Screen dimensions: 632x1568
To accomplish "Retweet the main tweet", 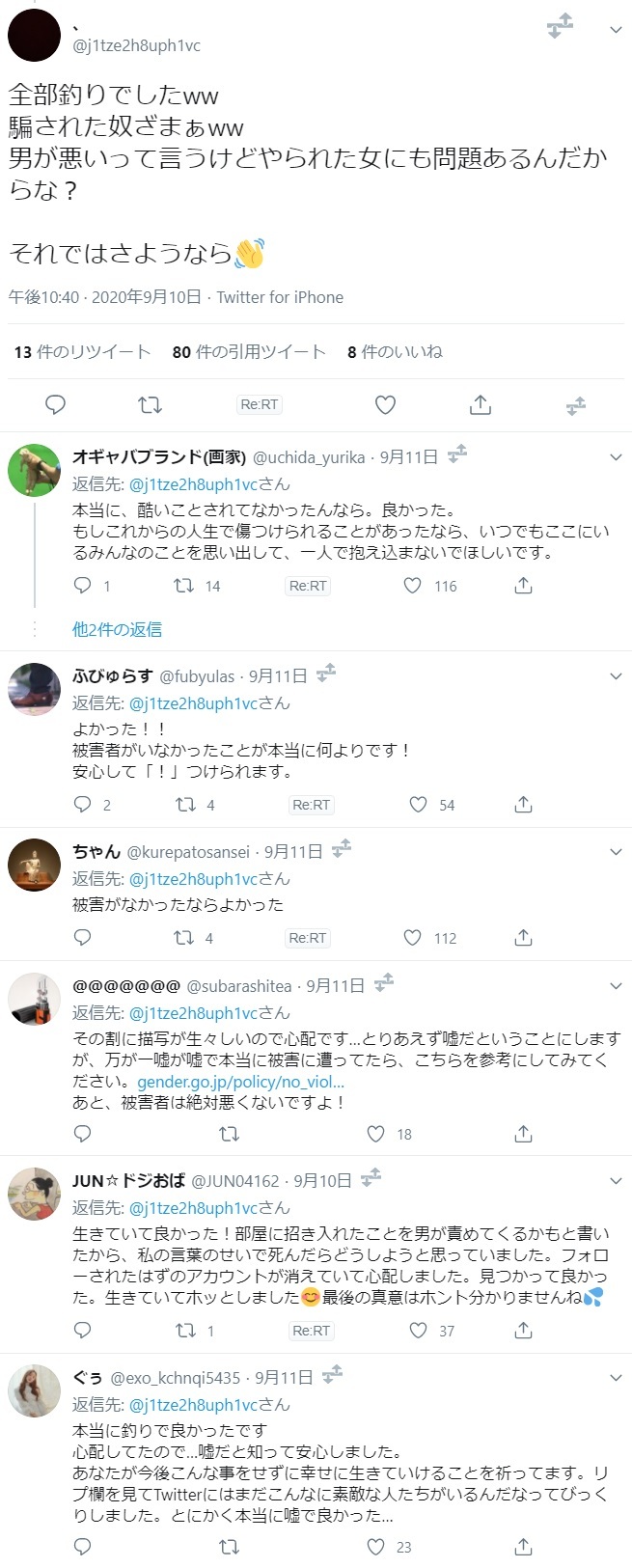I will click(x=150, y=405).
